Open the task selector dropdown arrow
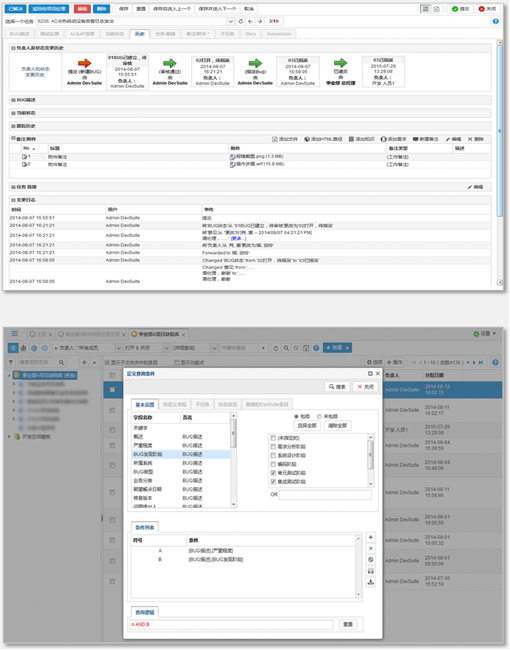510x650 pixels. 231,21
